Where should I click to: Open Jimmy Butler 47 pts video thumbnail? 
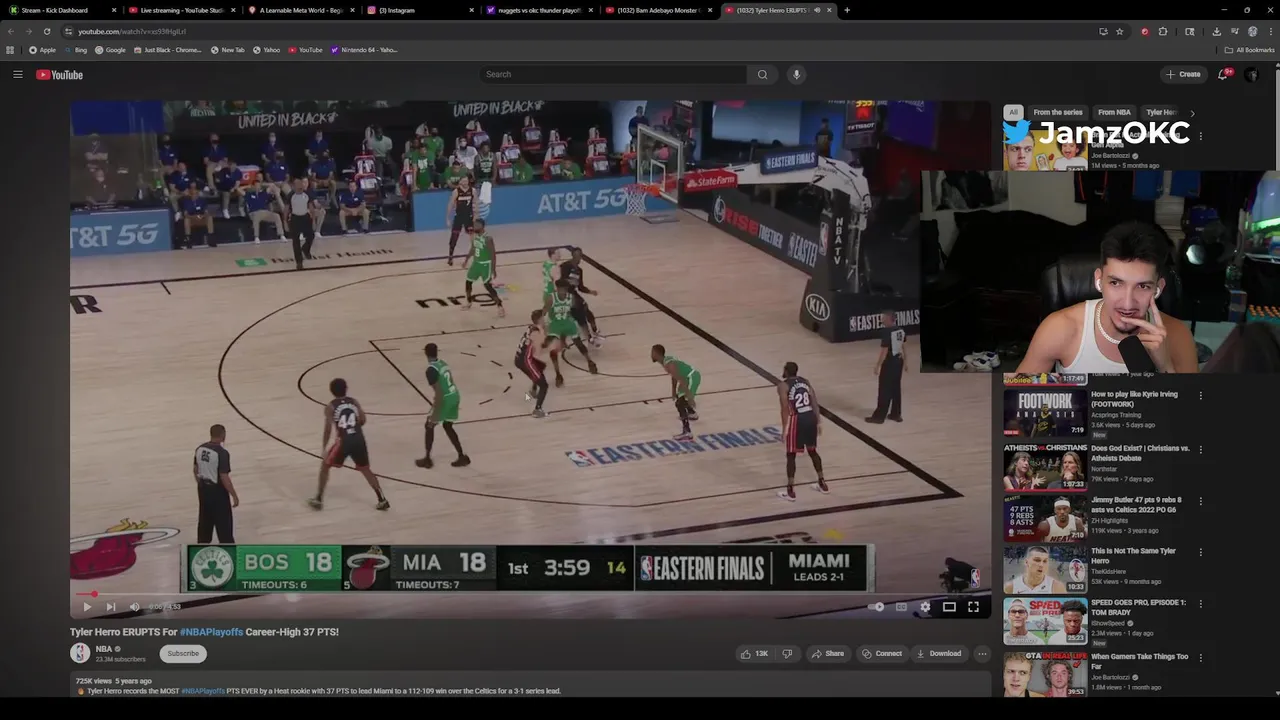(1045, 517)
